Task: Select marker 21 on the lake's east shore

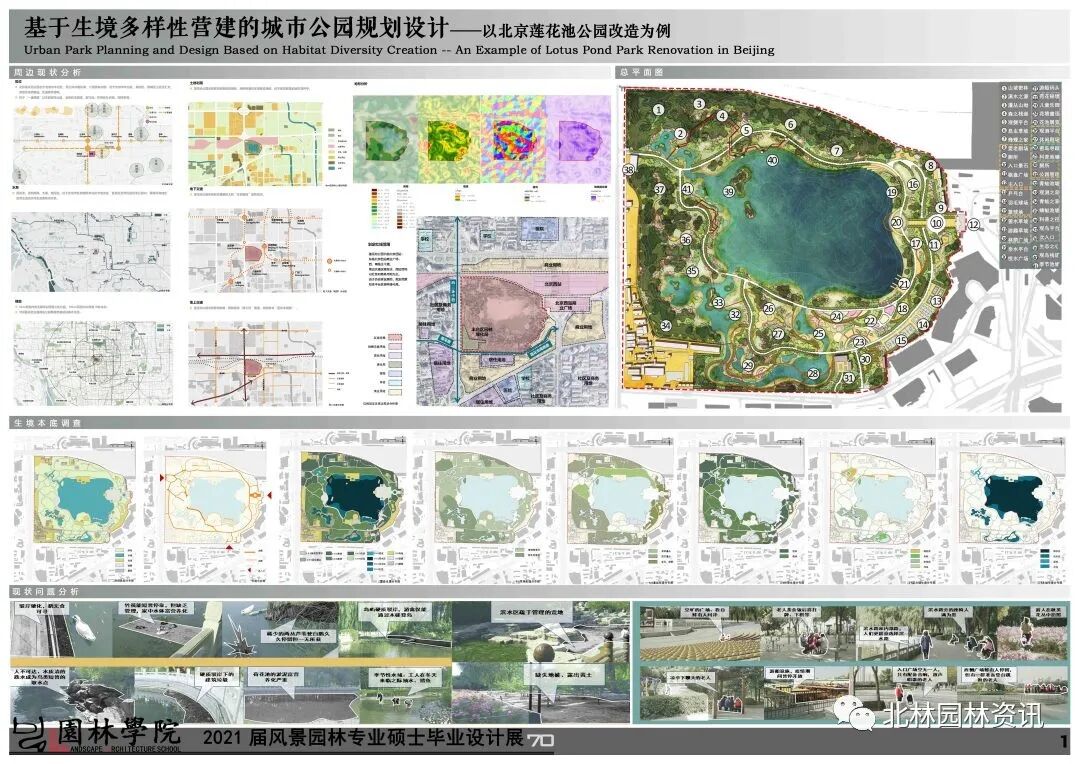Action: coord(904,284)
